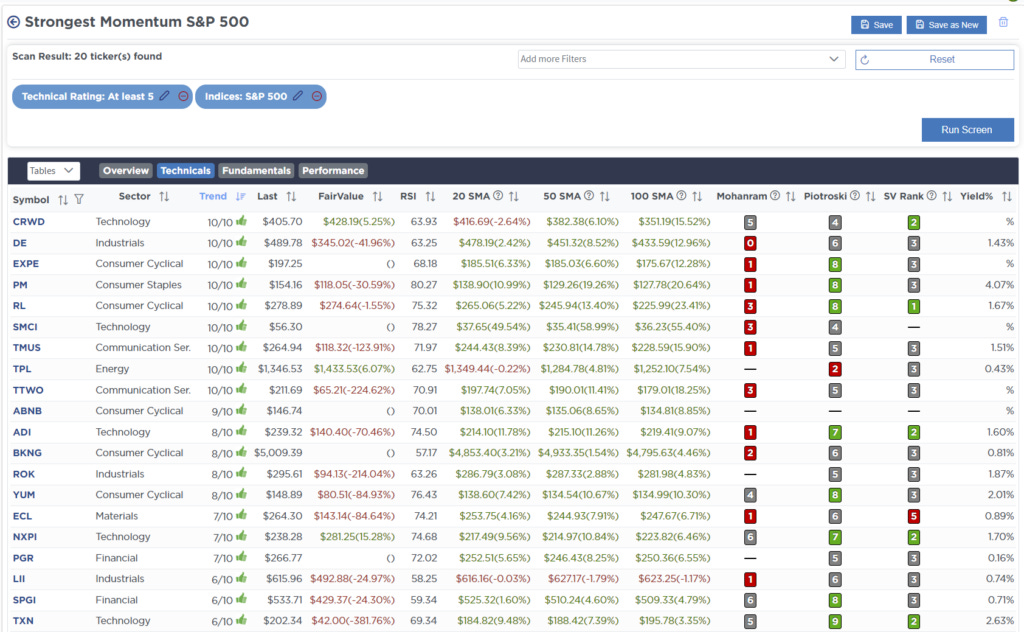Open the DE ticker link

pos(20,243)
